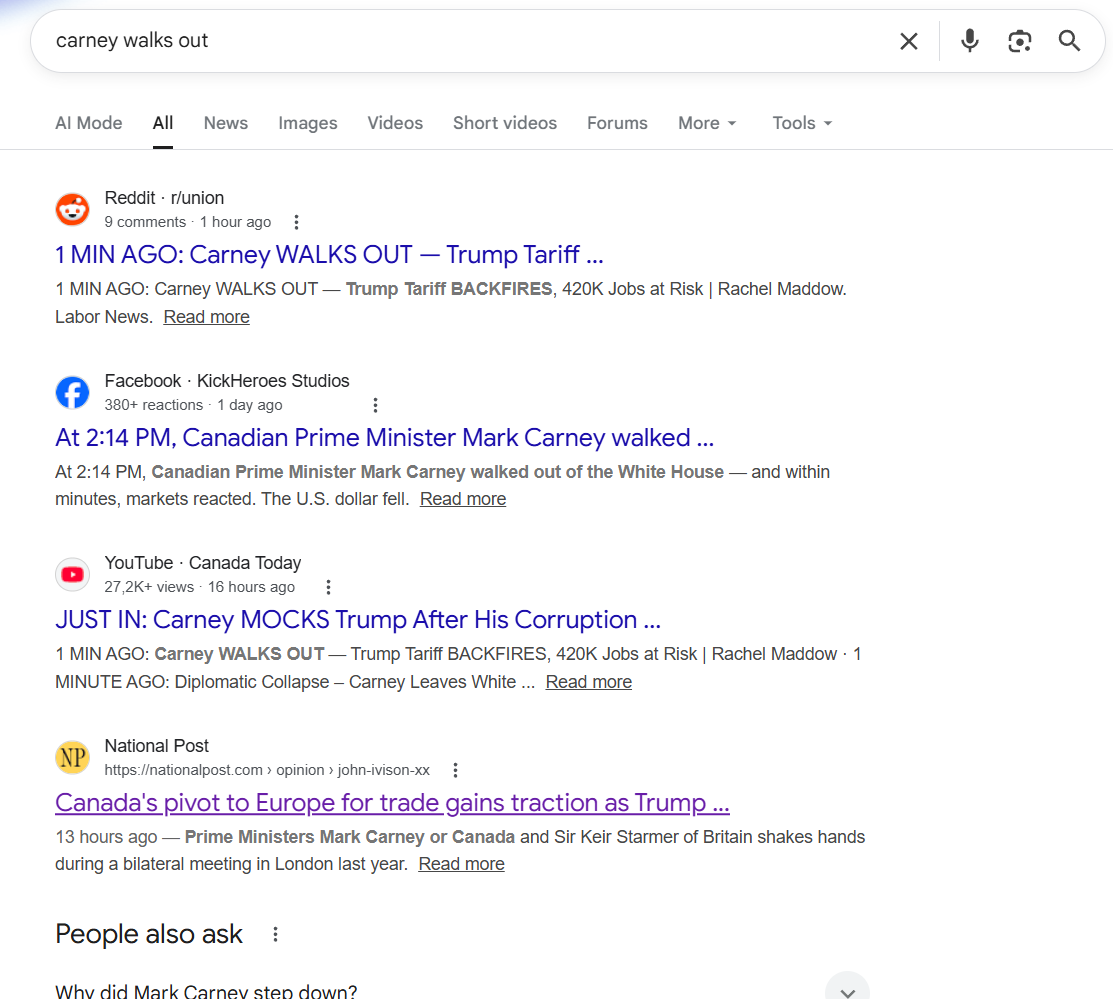Image resolution: width=1113 pixels, height=999 pixels.
Task: Click into the search text field
Action: coord(450,41)
